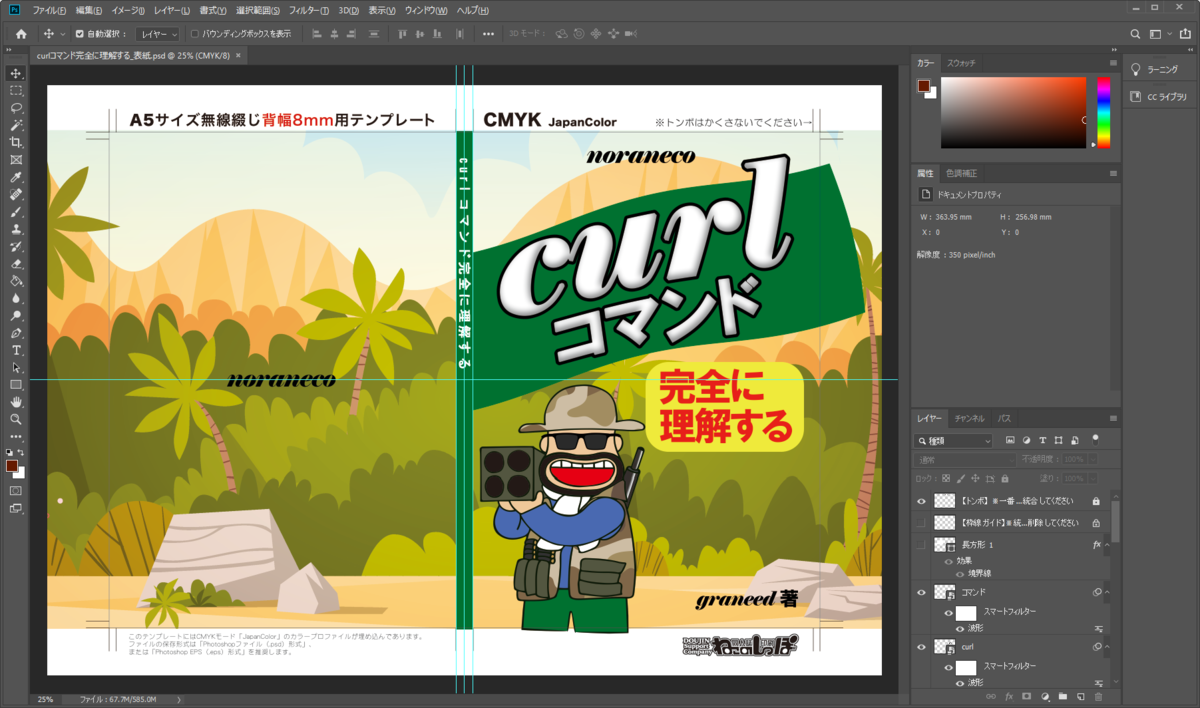Screen dimensions: 1200x708
Task: Select the Path Selection tool
Action: 16,367
